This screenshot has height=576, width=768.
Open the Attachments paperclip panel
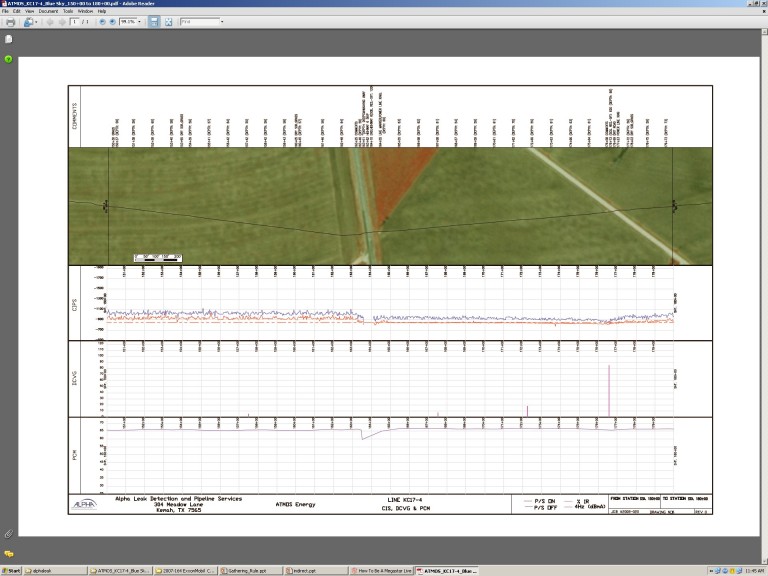click(x=8, y=534)
